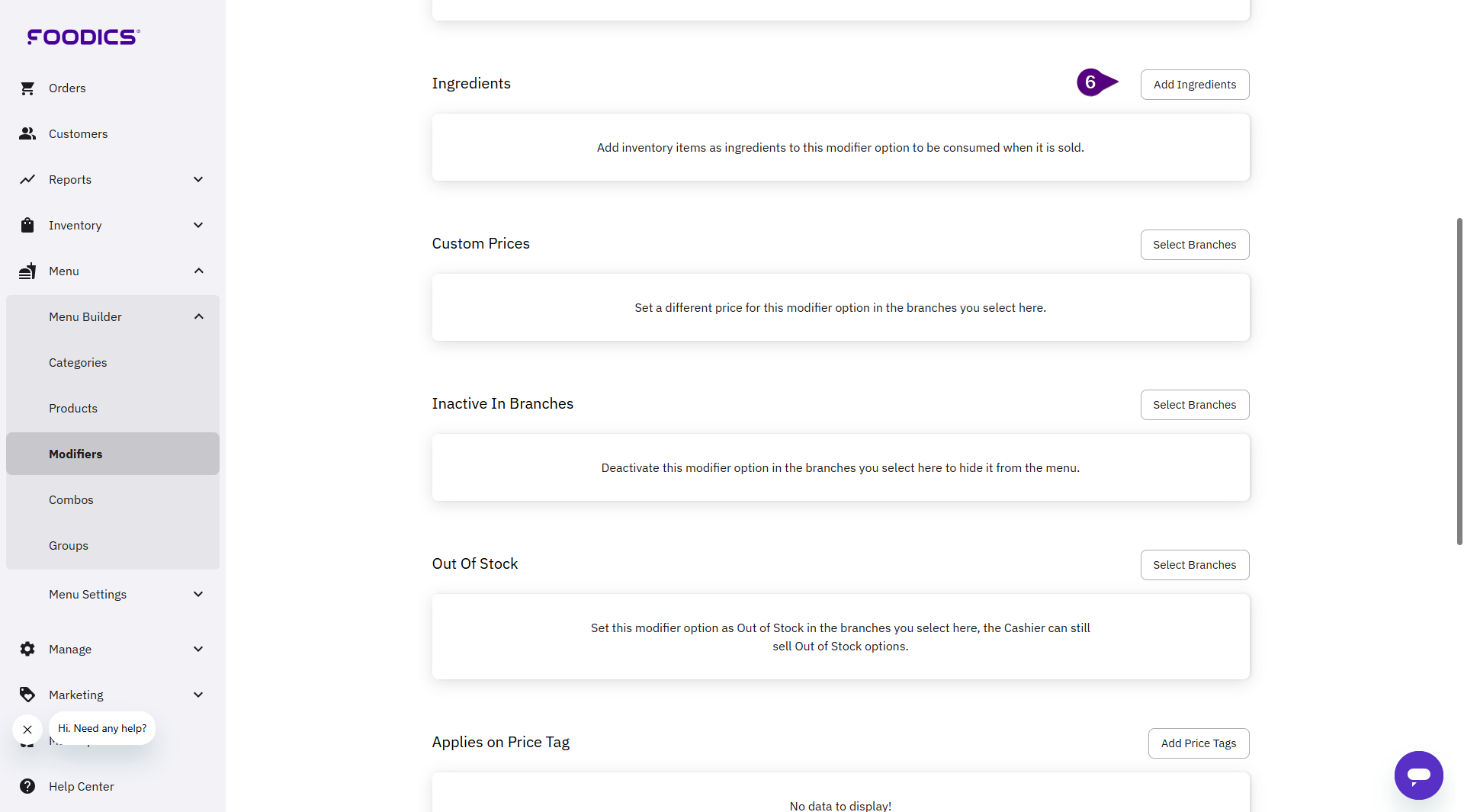The height and width of the screenshot is (812, 1464).
Task: Click the Customers people icon
Action: 27,134
